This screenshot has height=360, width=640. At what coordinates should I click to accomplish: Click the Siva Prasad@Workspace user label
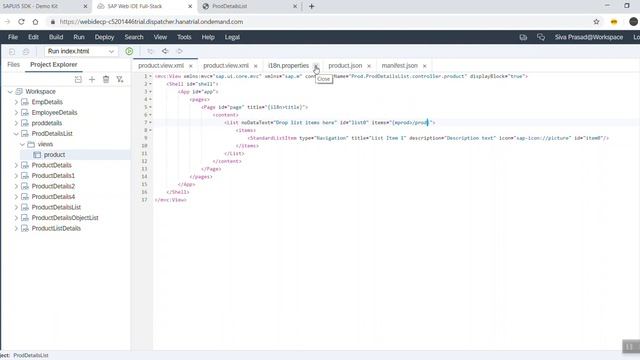click(589, 37)
